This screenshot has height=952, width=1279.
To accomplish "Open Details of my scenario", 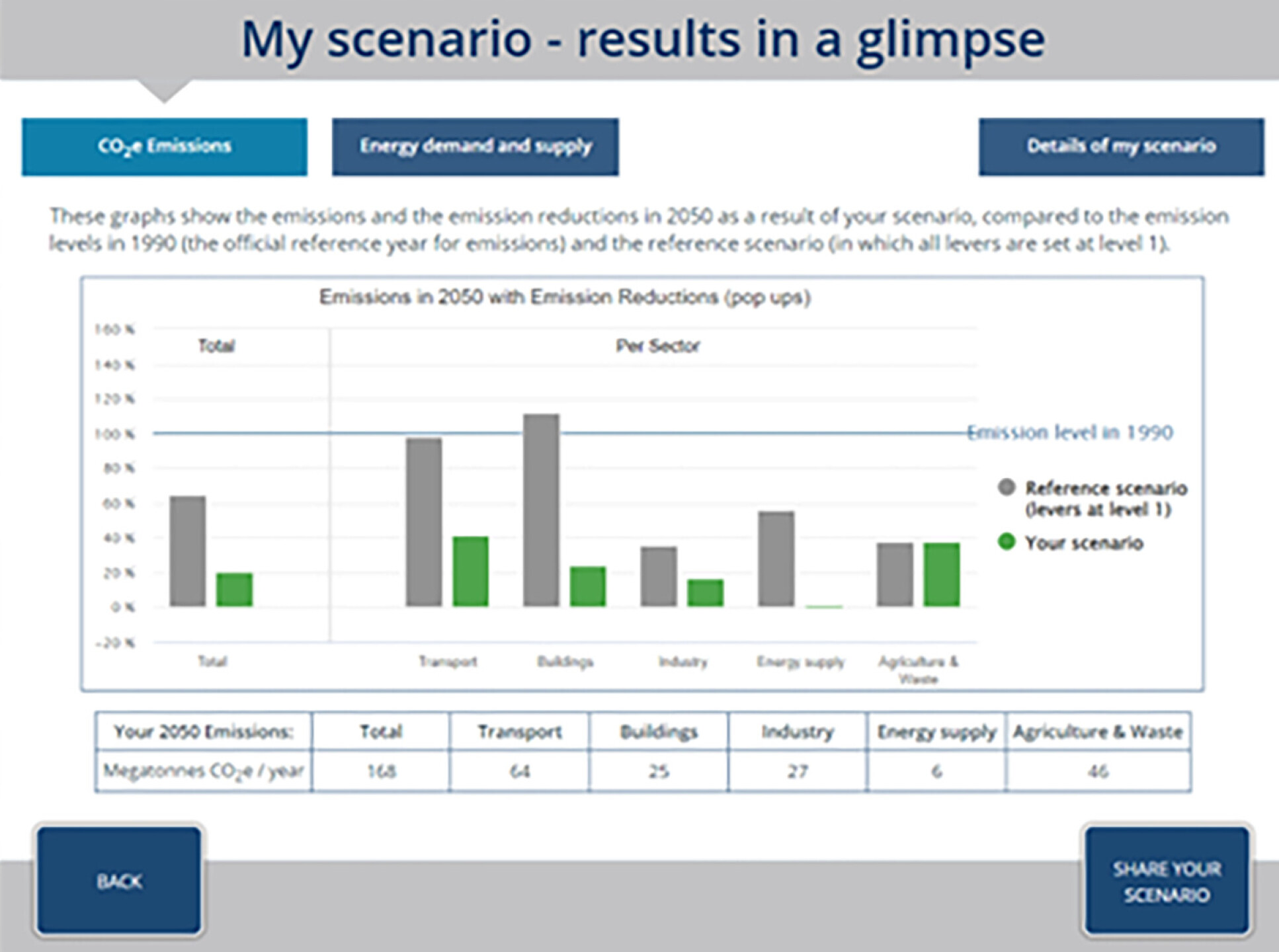I will click(1121, 147).
